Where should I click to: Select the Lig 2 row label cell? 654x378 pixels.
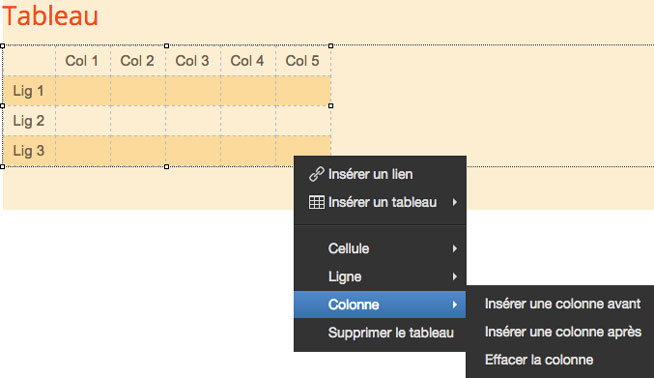(x=29, y=121)
